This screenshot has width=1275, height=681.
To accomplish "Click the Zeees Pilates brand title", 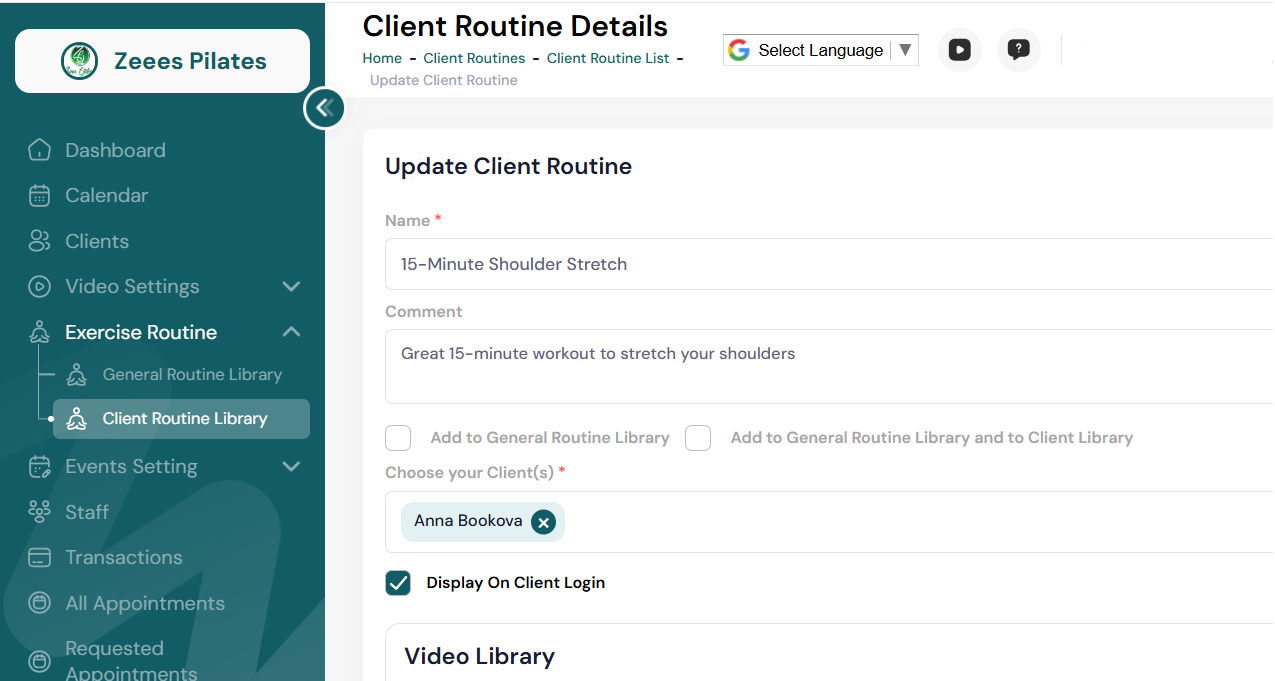I will click(x=190, y=61).
